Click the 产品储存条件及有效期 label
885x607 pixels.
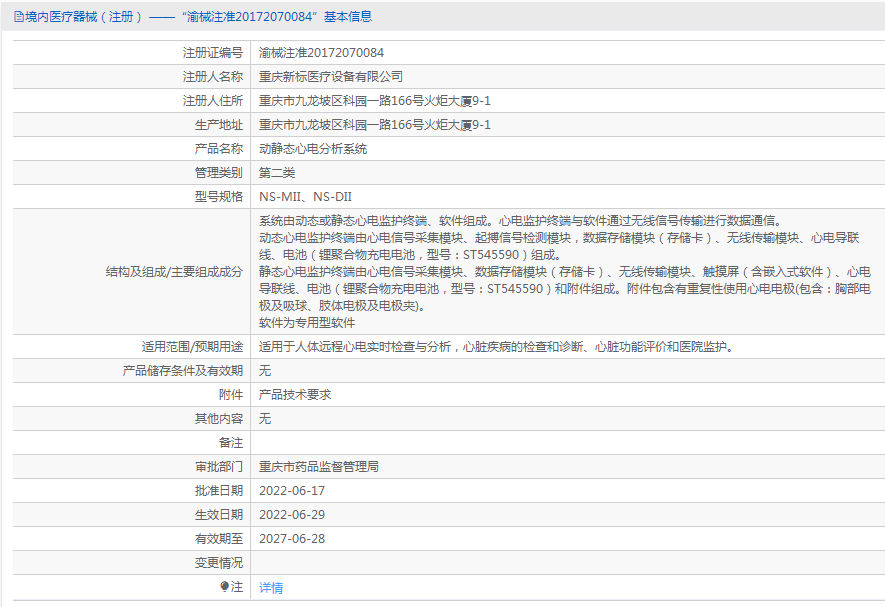[183, 370]
